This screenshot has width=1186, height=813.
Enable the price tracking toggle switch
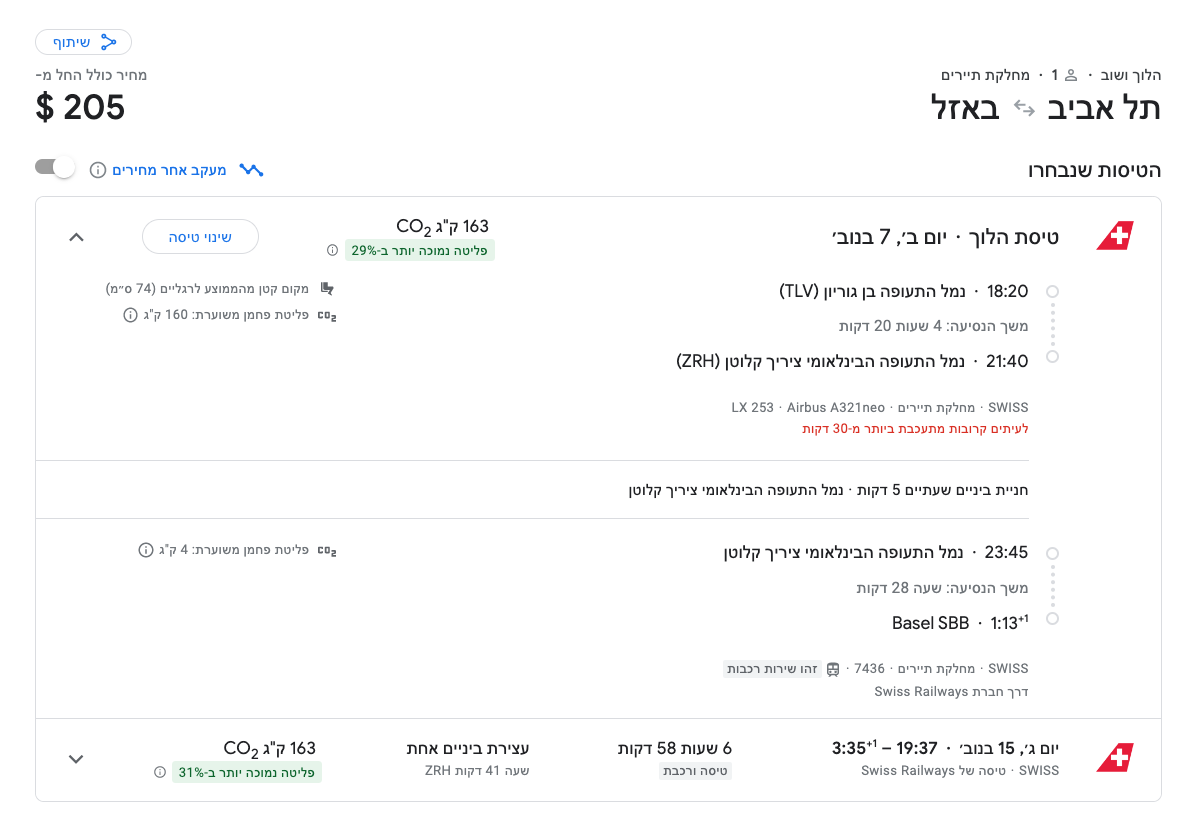point(55,167)
